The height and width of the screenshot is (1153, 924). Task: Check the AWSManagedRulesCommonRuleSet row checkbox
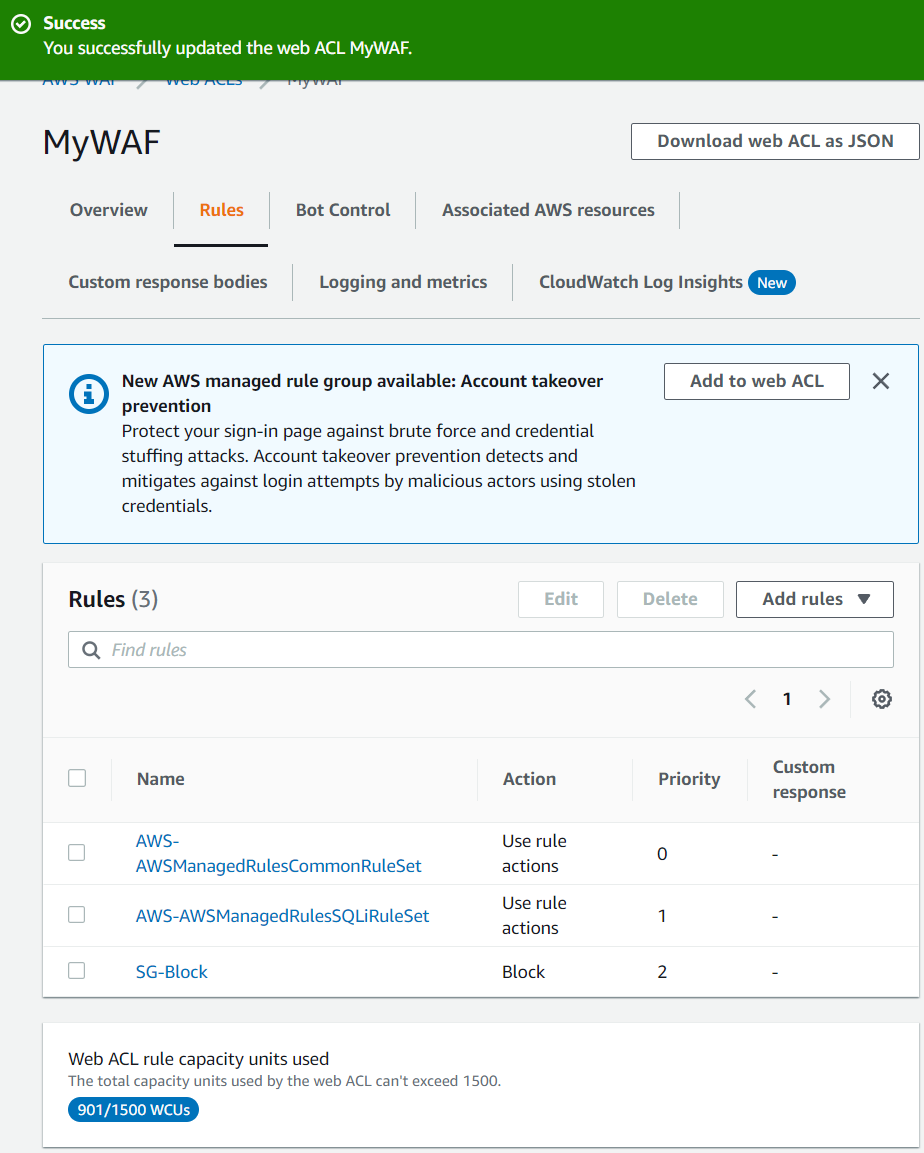pyautogui.click(x=77, y=853)
